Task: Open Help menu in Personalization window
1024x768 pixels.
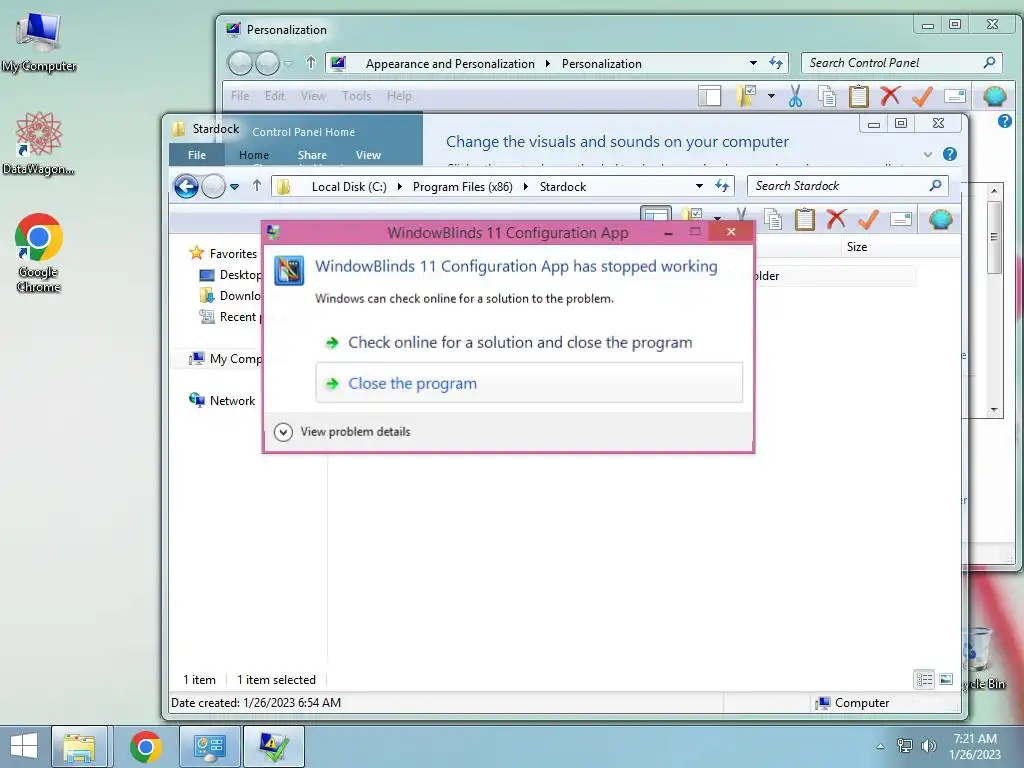Action: (399, 96)
